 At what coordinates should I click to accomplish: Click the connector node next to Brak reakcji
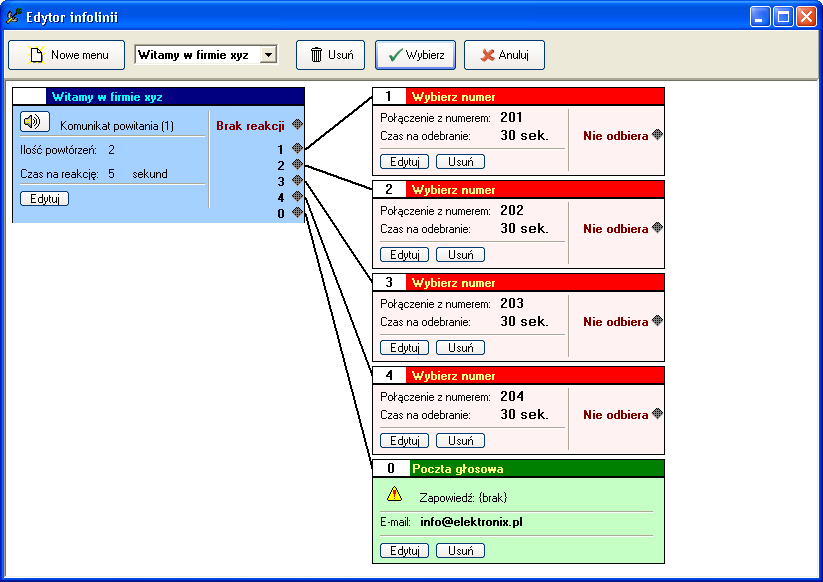(x=297, y=124)
